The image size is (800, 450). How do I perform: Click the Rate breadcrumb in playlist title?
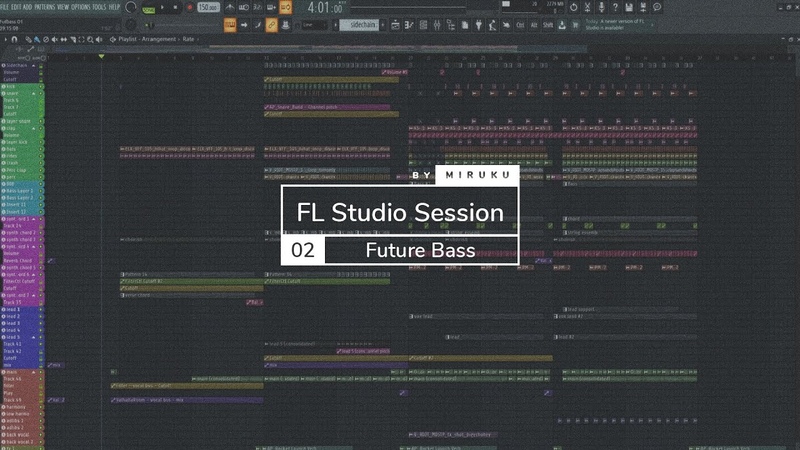coord(188,39)
